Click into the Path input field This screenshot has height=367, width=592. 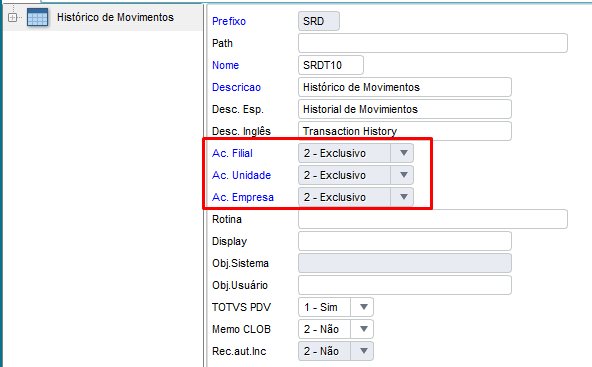[x=433, y=43]
